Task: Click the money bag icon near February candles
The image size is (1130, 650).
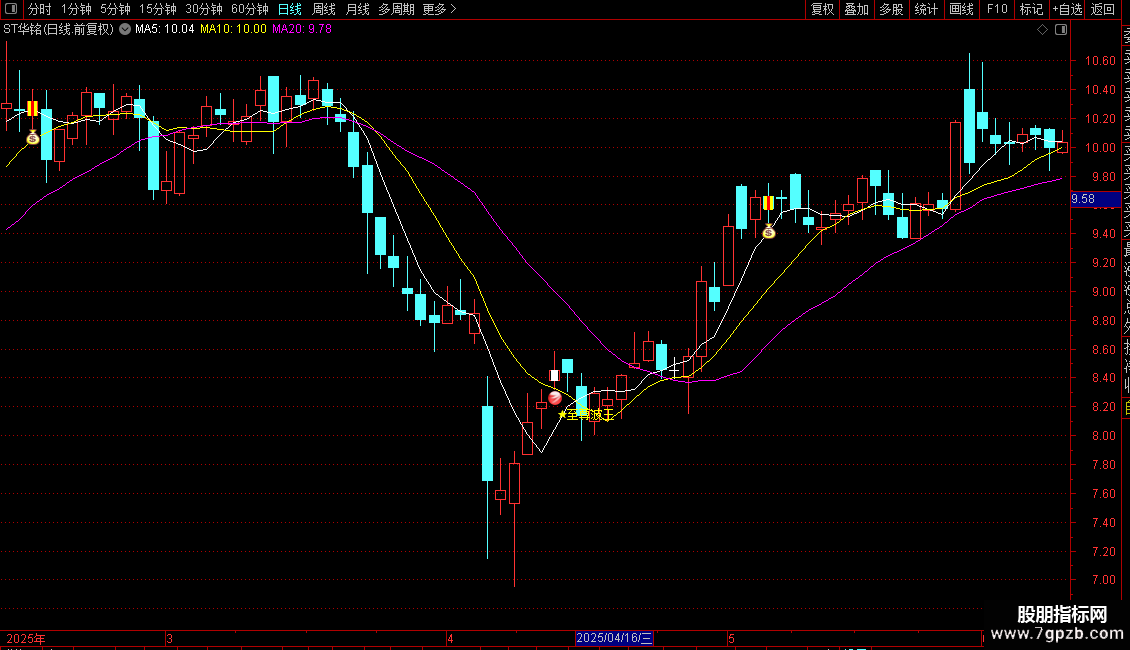Action: click(x=32, y=137)
